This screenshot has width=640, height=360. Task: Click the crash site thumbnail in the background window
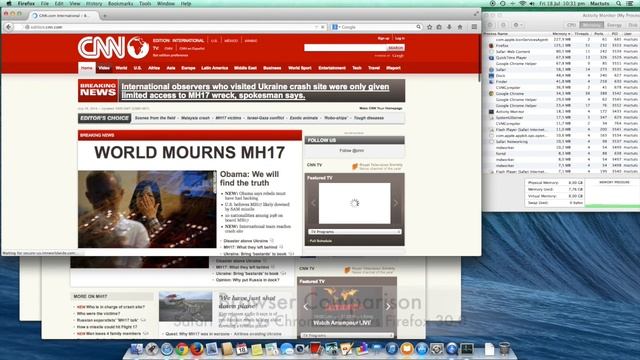click(185, 306)
